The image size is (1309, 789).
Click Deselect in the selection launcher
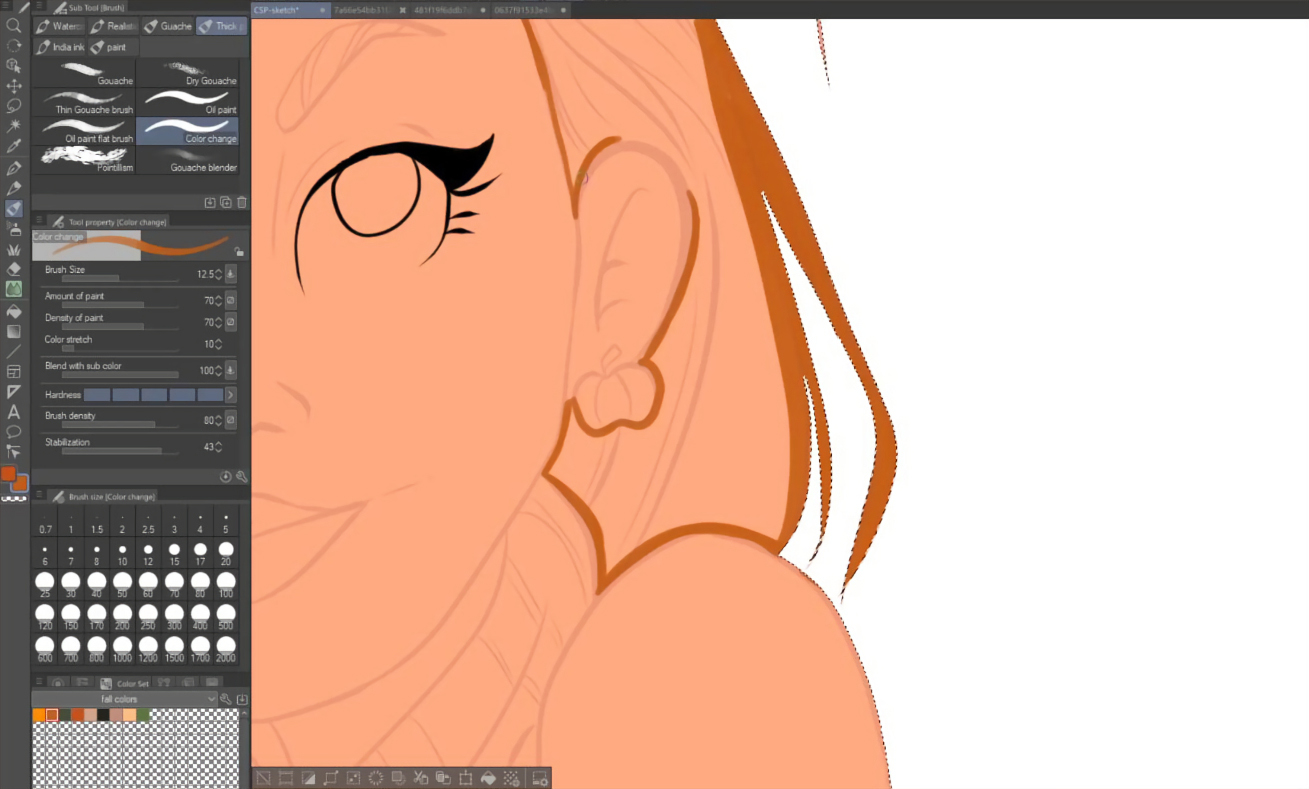point(263,778)
